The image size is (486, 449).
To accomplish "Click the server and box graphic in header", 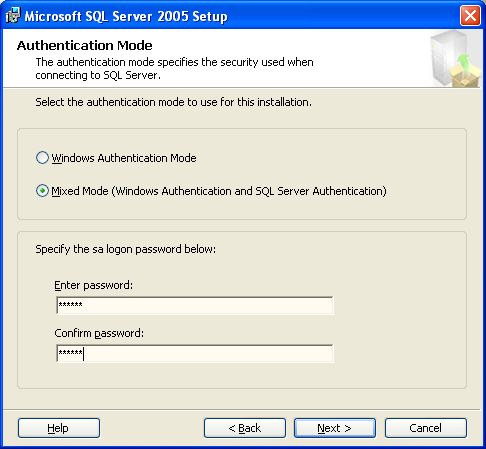I will pos(456,59).
